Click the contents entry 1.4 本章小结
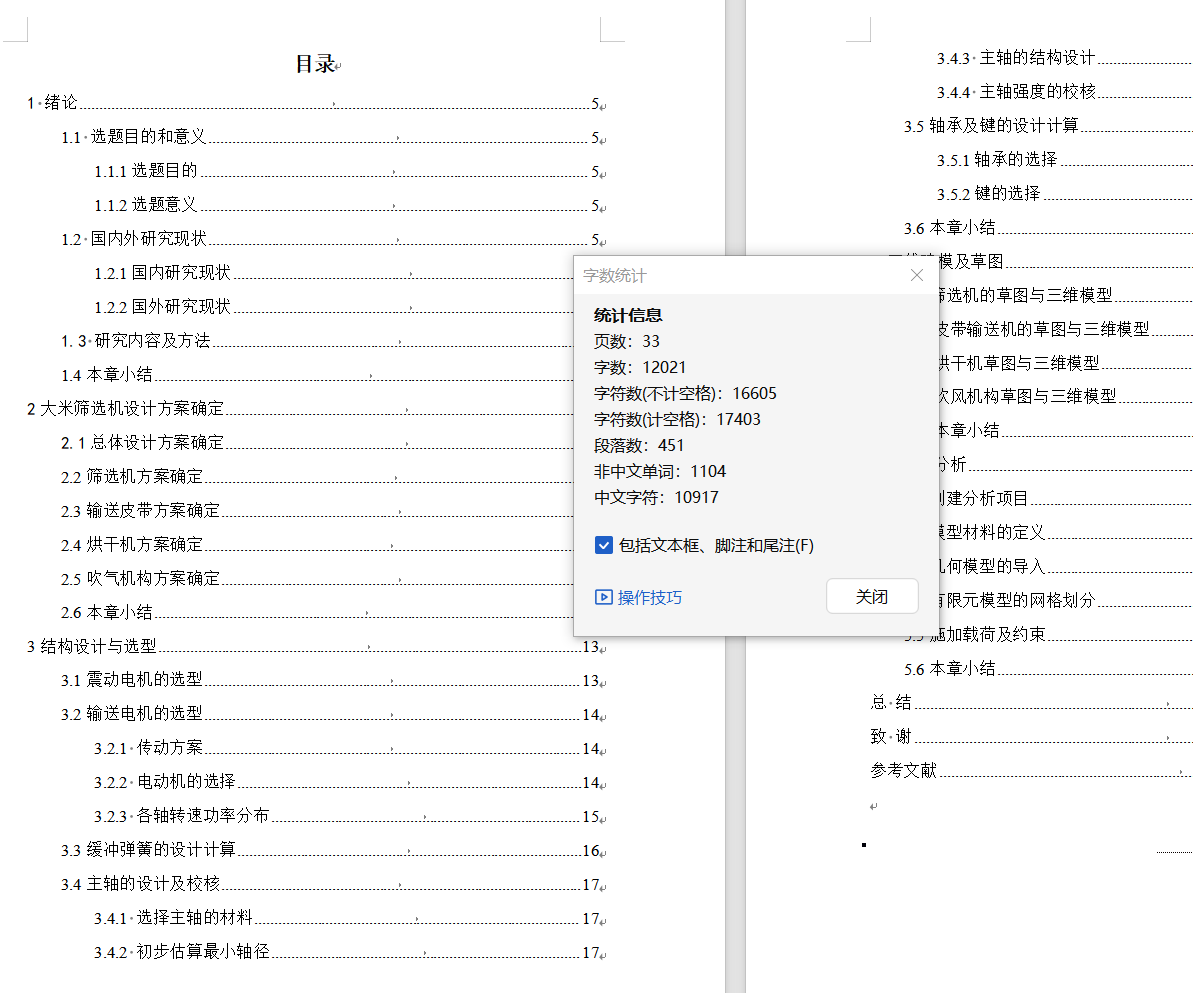Image resolution: width=1193 pixels, height=993 pixels. click(x=317, y=375)
